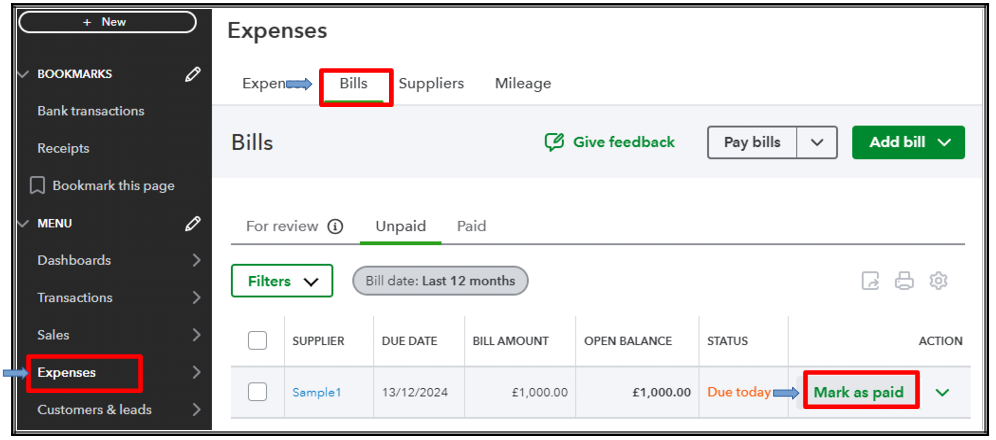Expand the Dashboards menu chevron
The image size is (996, 440).
pos(196,261)
